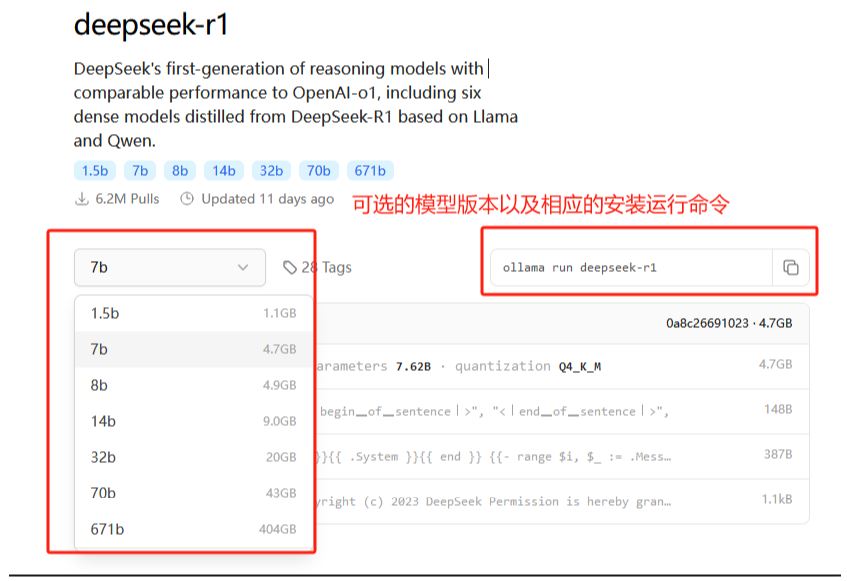Click the Updated 11 days ago text
The image size is (847, 581).
[x=267, y=199]
